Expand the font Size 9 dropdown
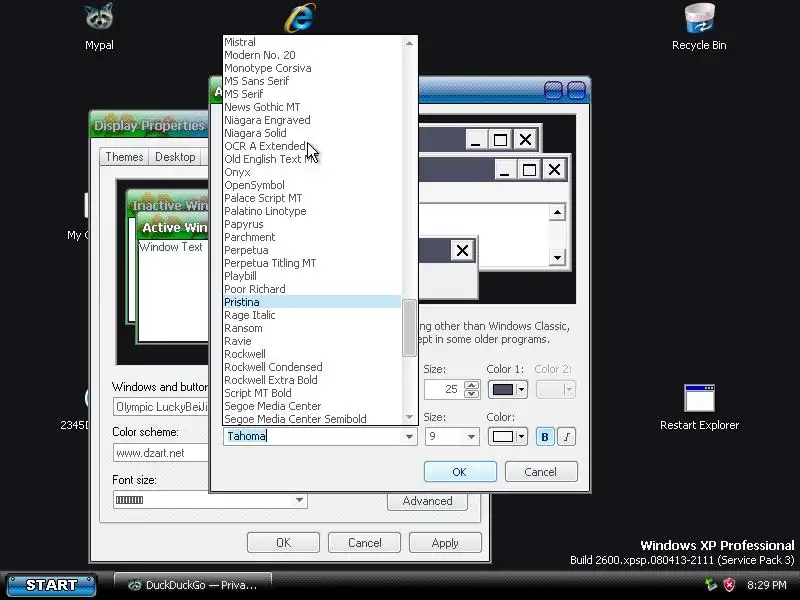 [471, 437]
